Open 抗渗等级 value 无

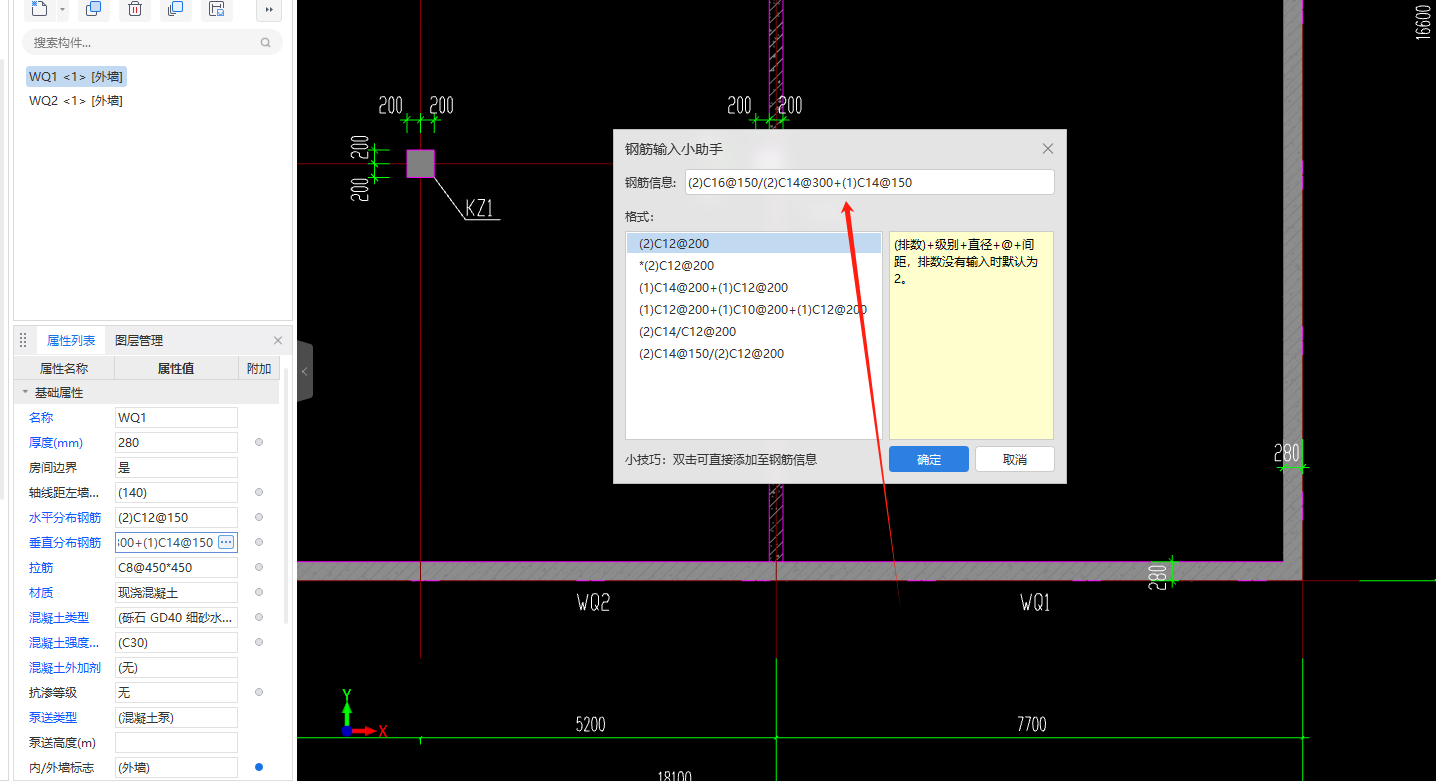pyautogui.click(x=176, y=693)
